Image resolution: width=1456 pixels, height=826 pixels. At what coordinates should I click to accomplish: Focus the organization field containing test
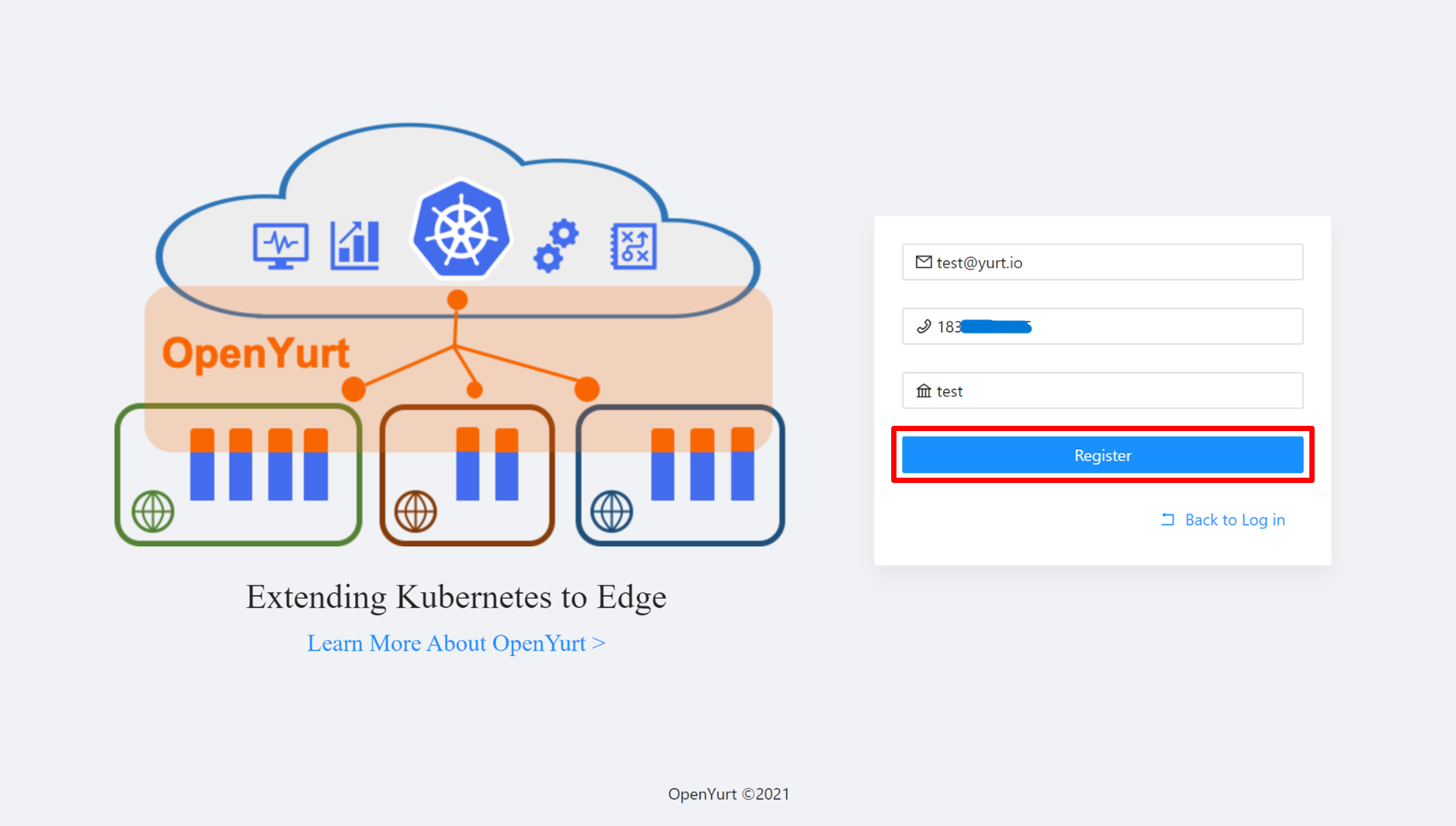[x=1103, y=390]
